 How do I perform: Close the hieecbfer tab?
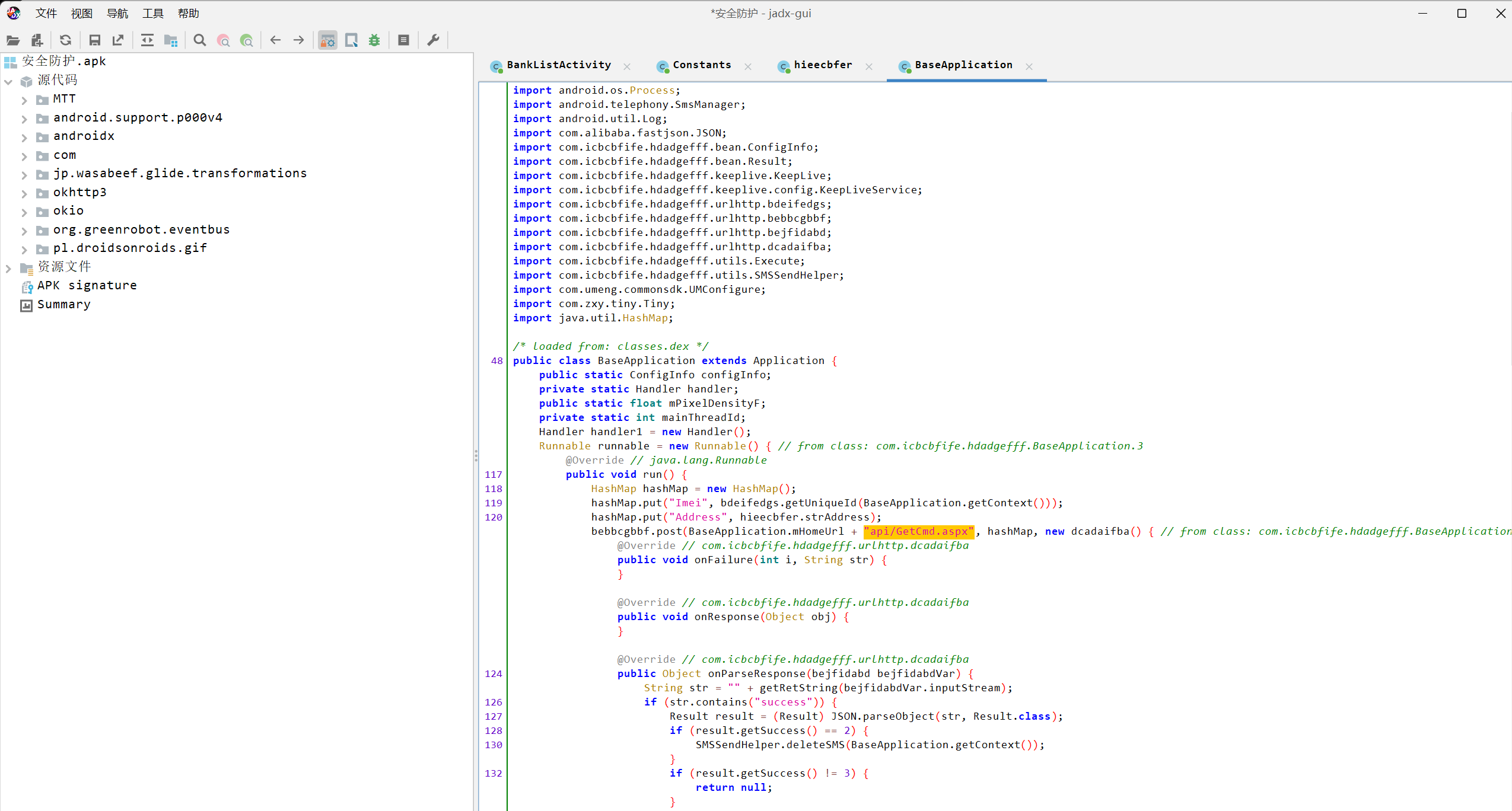[869, 66]
